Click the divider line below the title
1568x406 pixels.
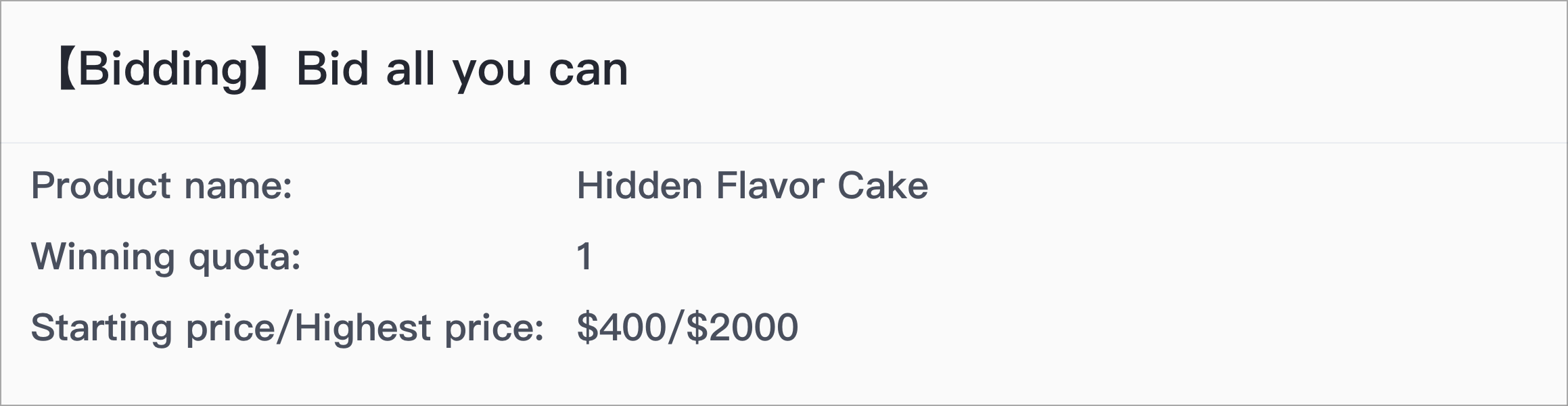point(784,143)
